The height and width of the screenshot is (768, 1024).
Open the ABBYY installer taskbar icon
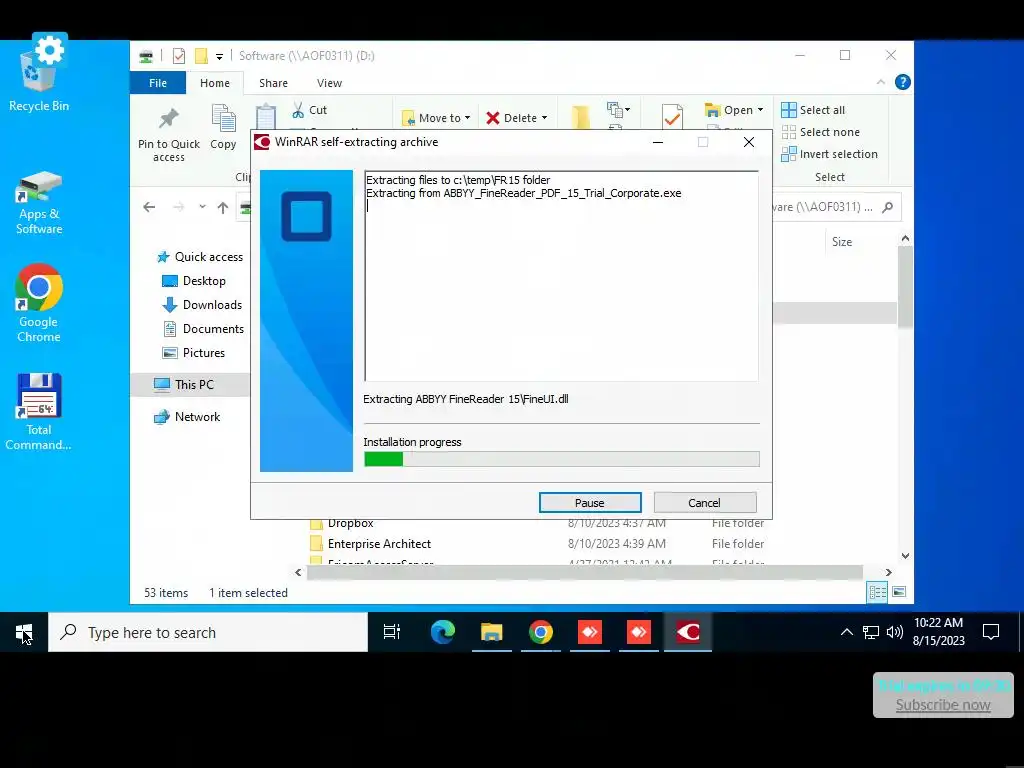[x=688, y=632]
